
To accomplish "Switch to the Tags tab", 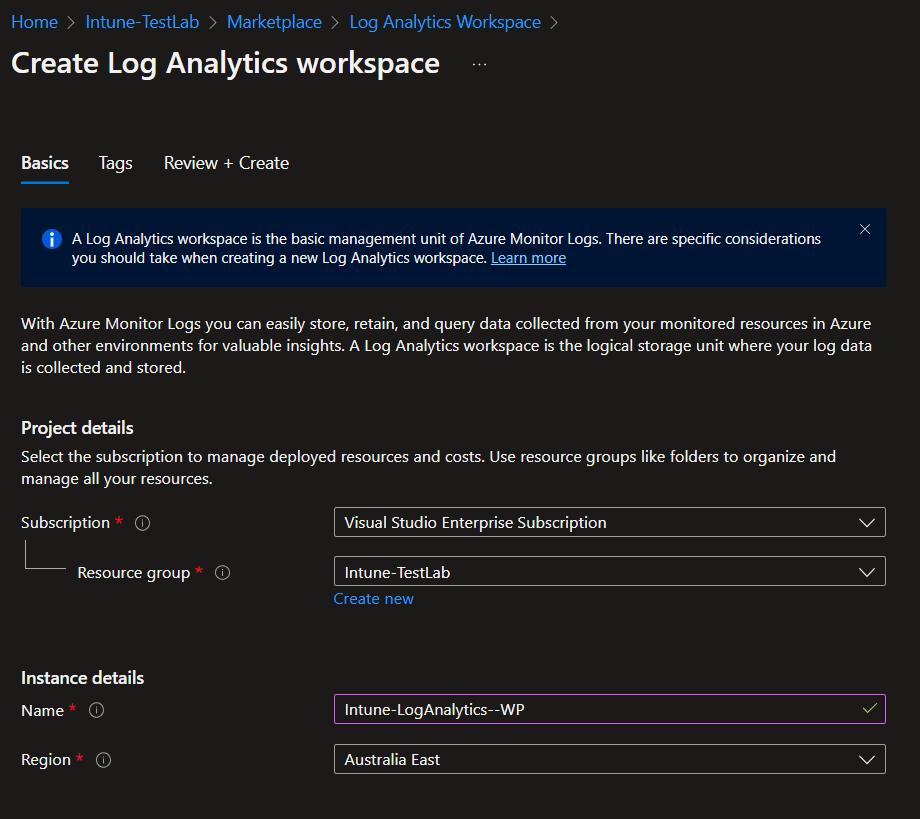I will pos(115,163).
